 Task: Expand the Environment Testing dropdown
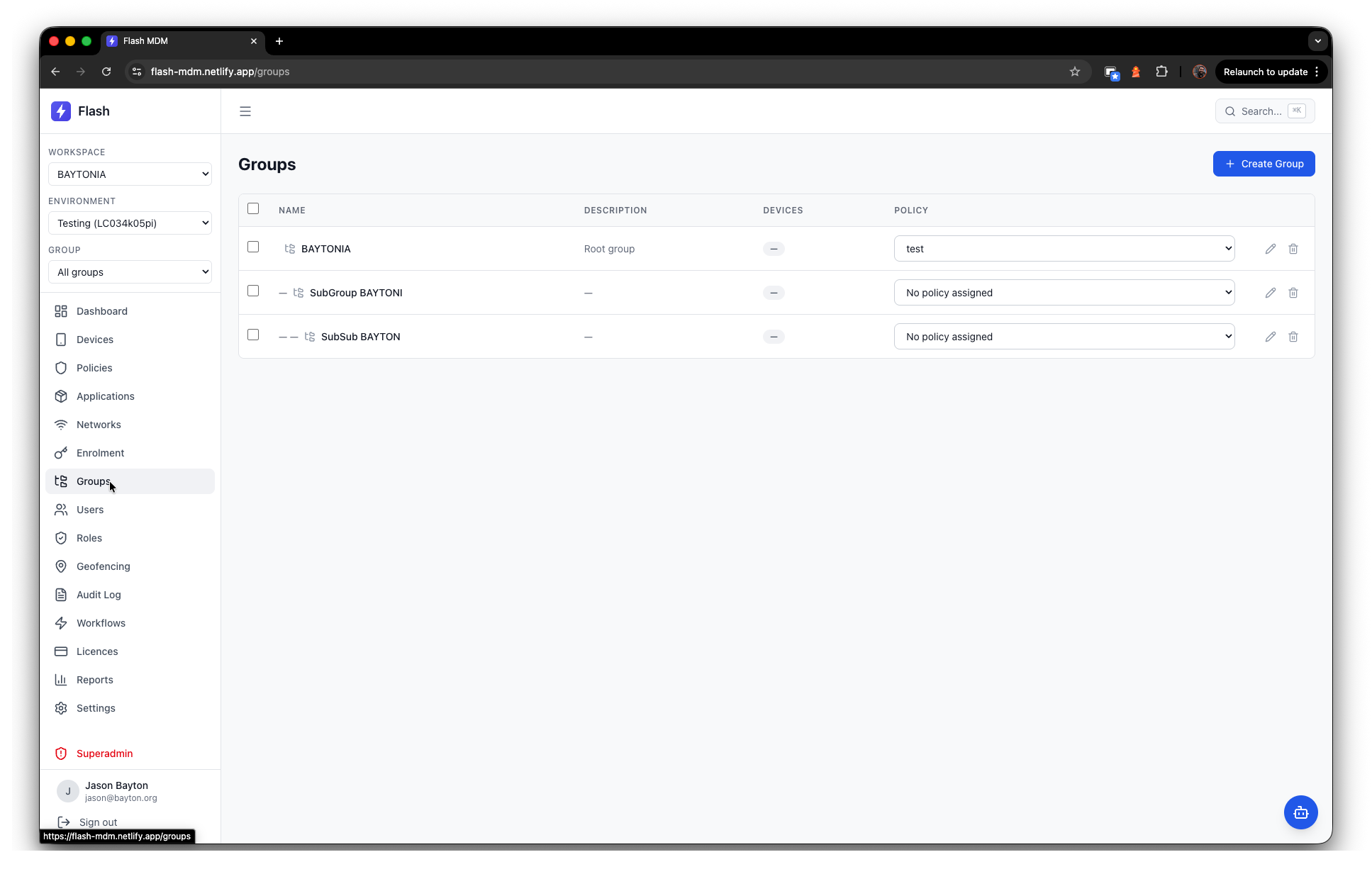[130, 223]
